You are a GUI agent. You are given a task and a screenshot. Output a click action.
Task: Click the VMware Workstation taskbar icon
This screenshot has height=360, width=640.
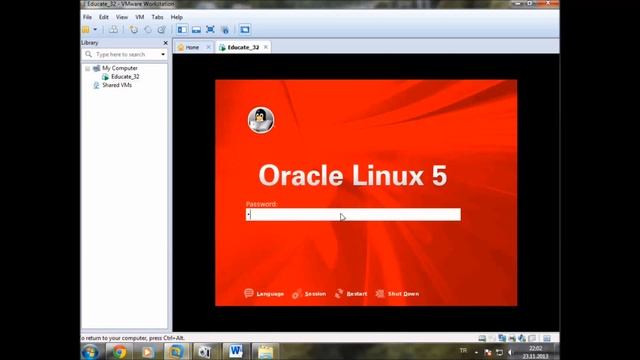point(176,352)
